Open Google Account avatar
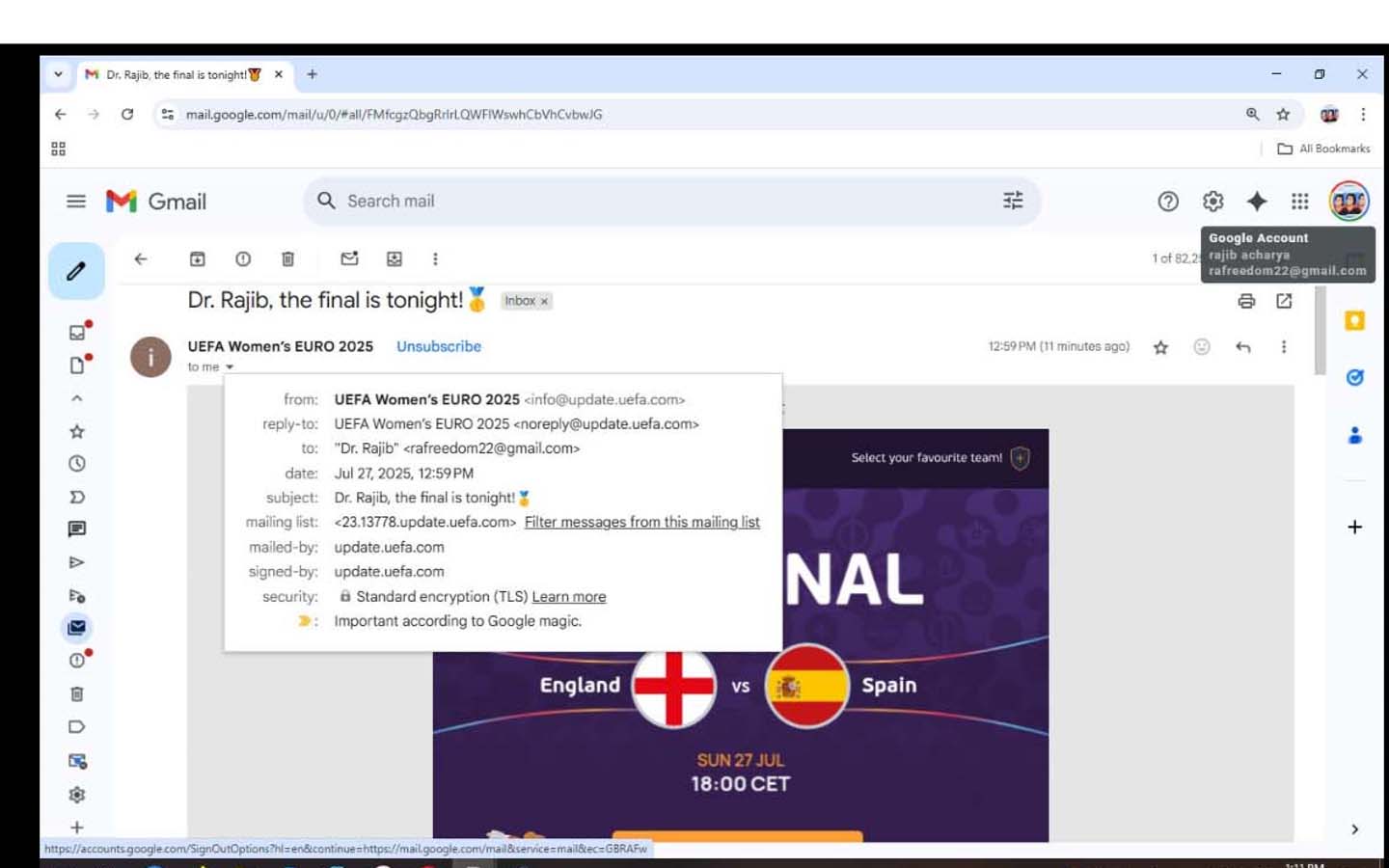 1348,201
